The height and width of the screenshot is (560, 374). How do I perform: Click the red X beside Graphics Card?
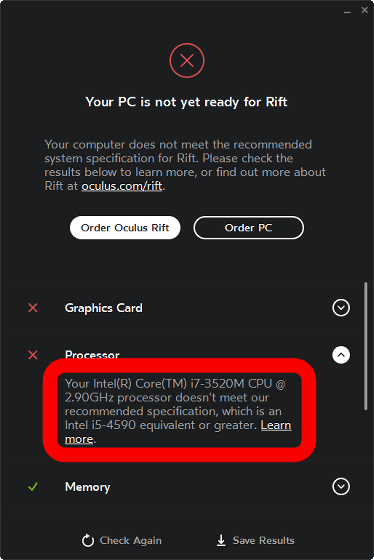[x=33, y=308]
